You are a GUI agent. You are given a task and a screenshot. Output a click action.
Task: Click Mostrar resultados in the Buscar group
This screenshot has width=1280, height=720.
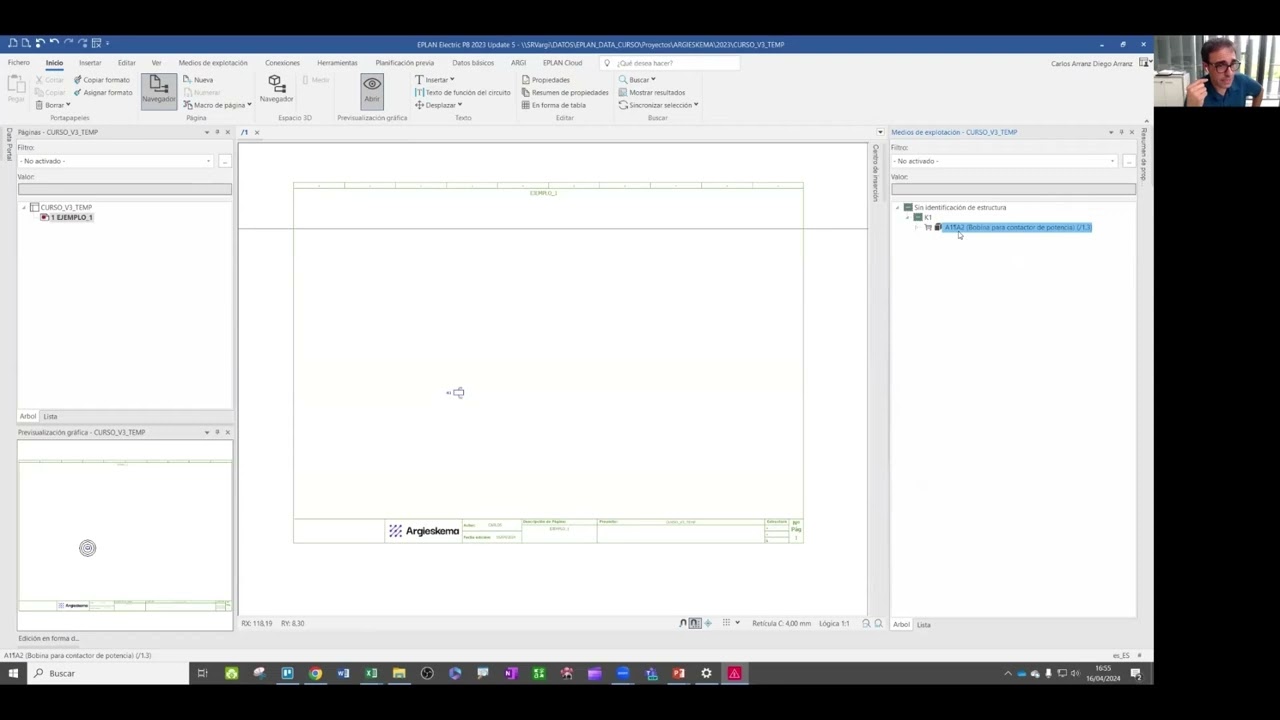(x=652, y=93)
